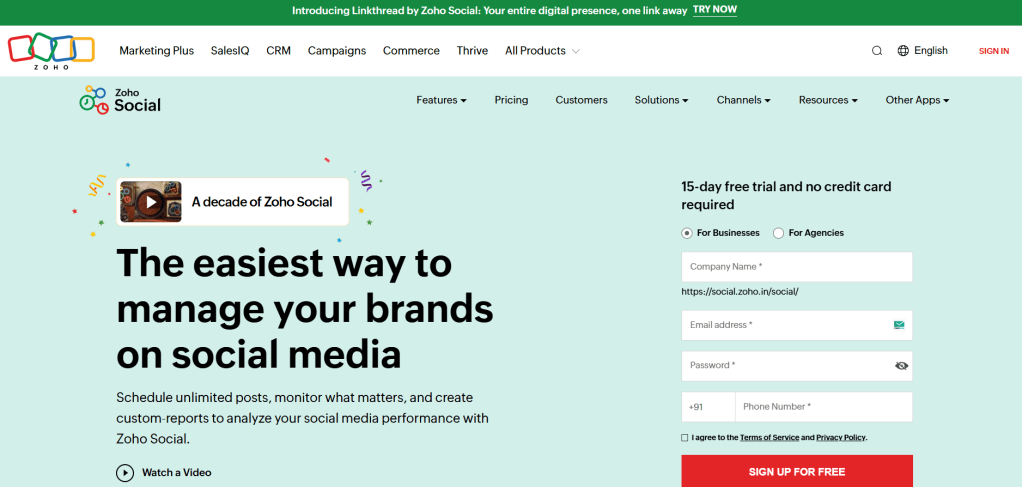The image size is (1022, 487).
Task: Open Campaigns in top navigation
Action: (x=337, y=51)
